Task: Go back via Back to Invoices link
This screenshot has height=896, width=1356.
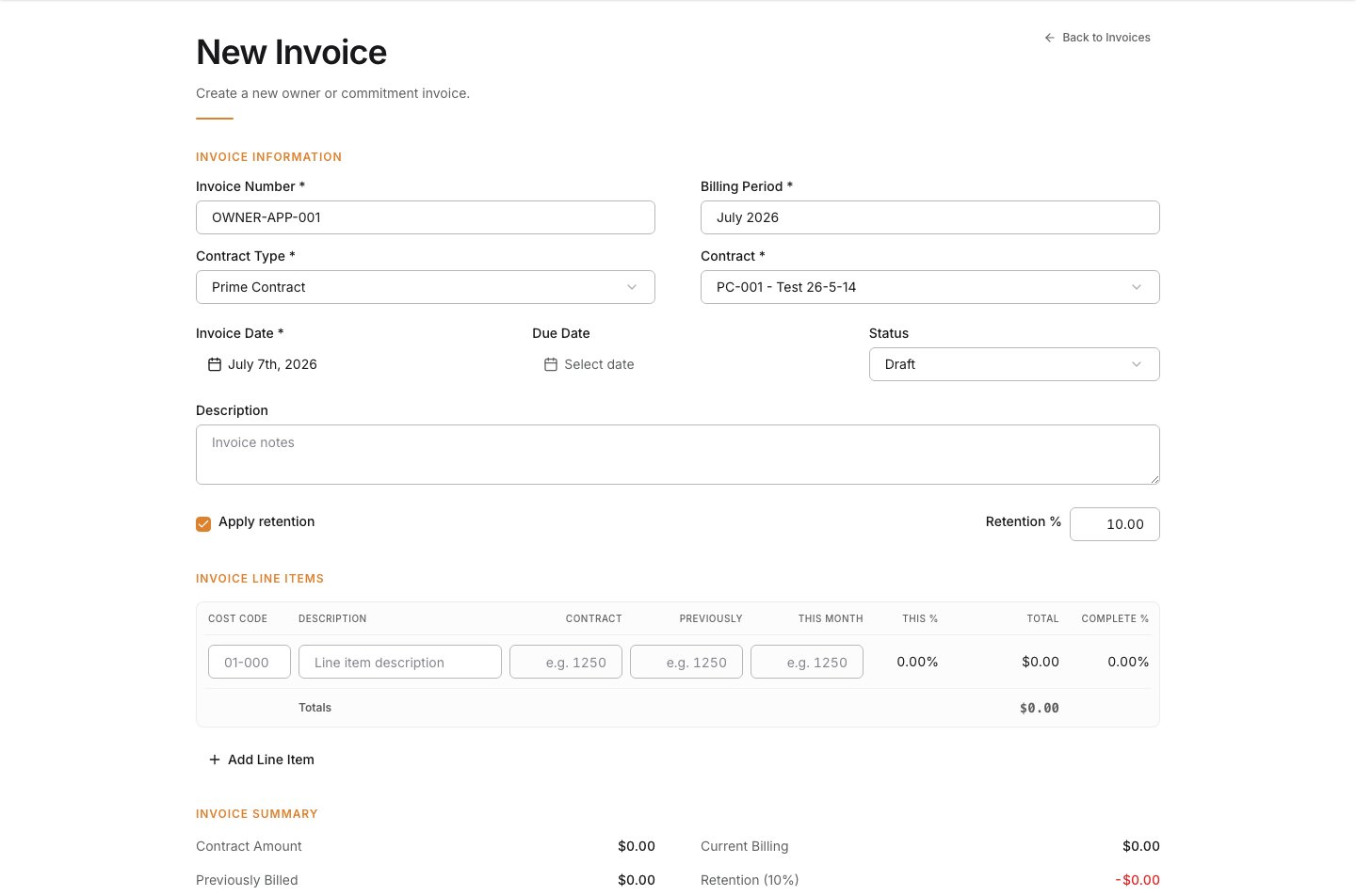Action: coord(1097,38)
